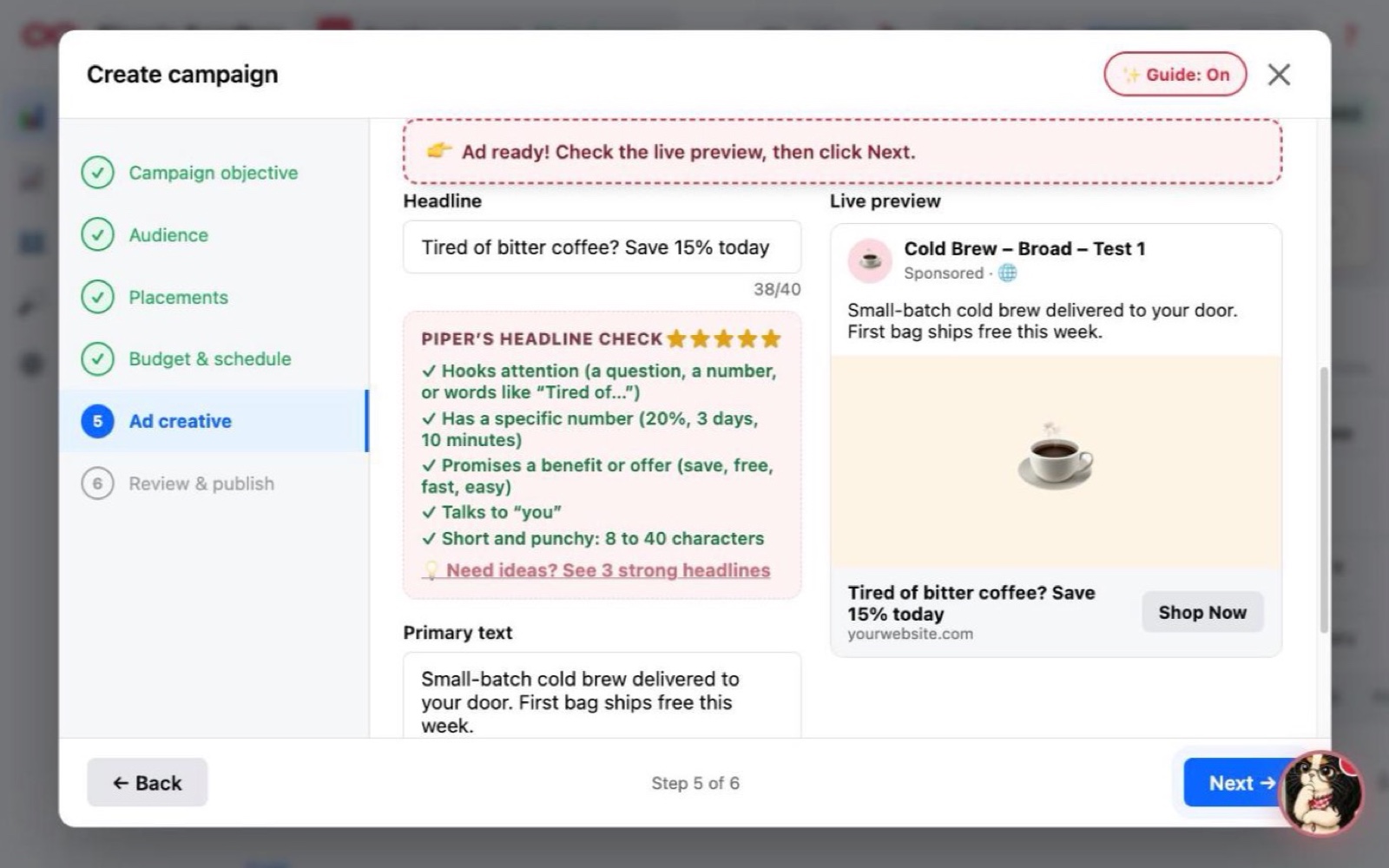Select the Campaign objective step label
This screenshot has width=1389, height=868.
pos(214,173)
